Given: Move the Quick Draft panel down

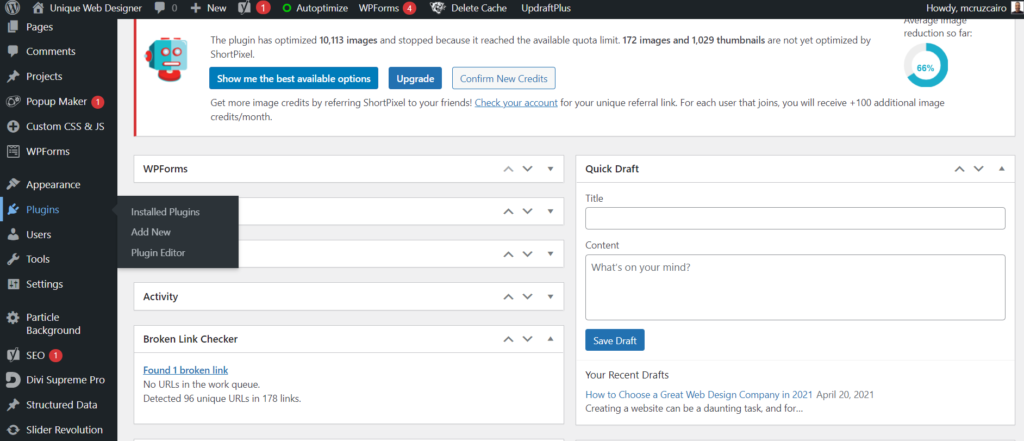Looking at the screenshot, I should coord(978,169).
